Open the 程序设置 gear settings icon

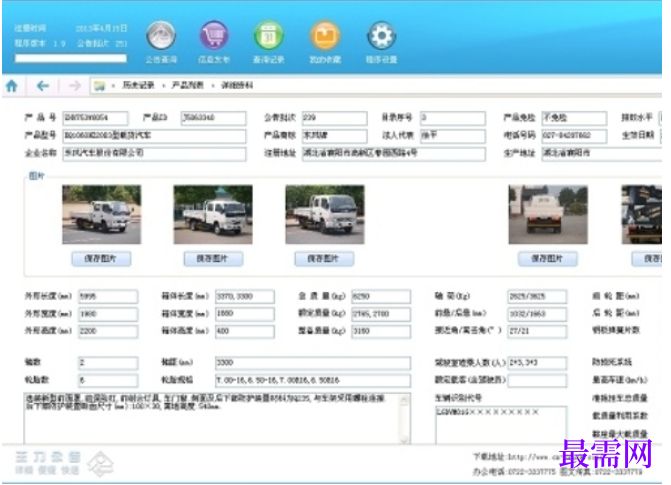coord(381,36)
